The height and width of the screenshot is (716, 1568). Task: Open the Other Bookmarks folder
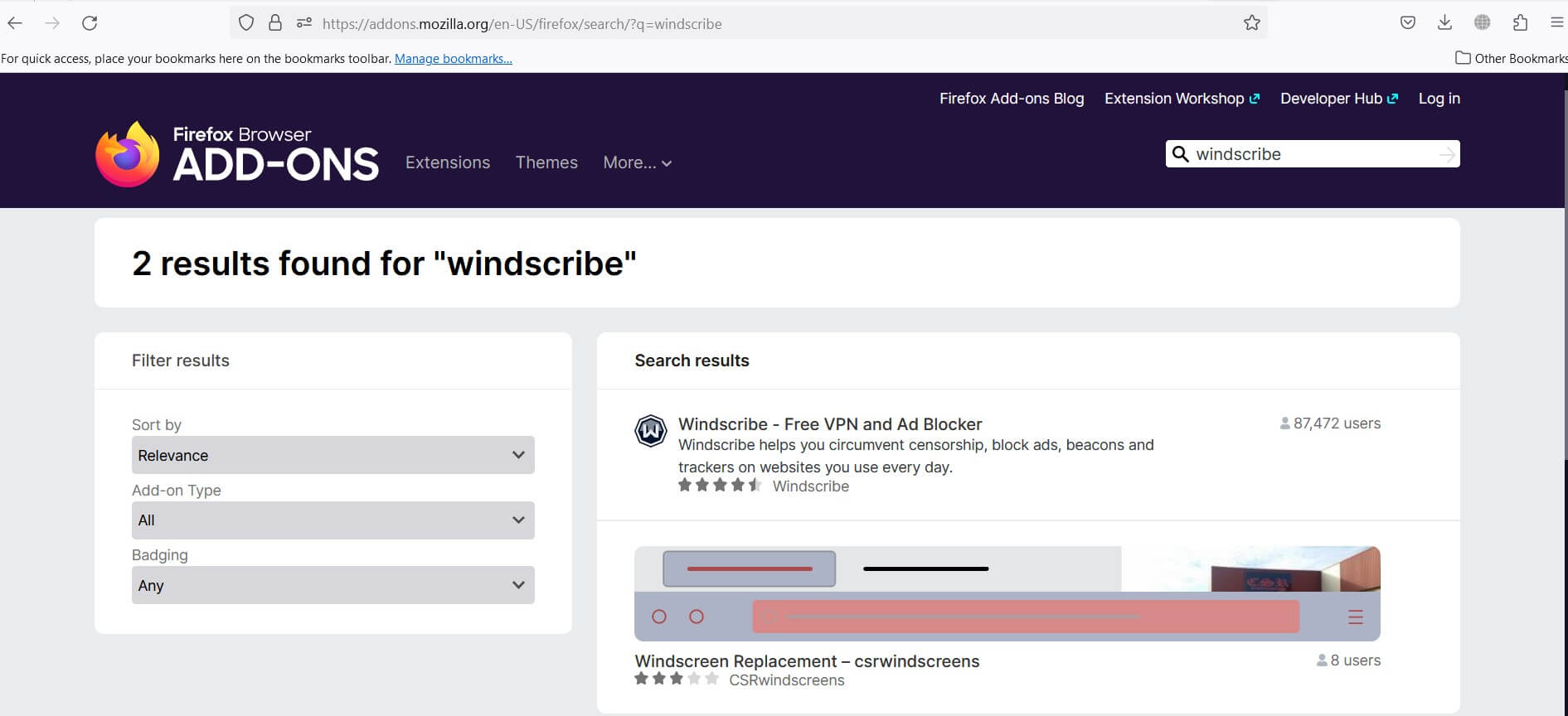click(x=1511, y=58)
